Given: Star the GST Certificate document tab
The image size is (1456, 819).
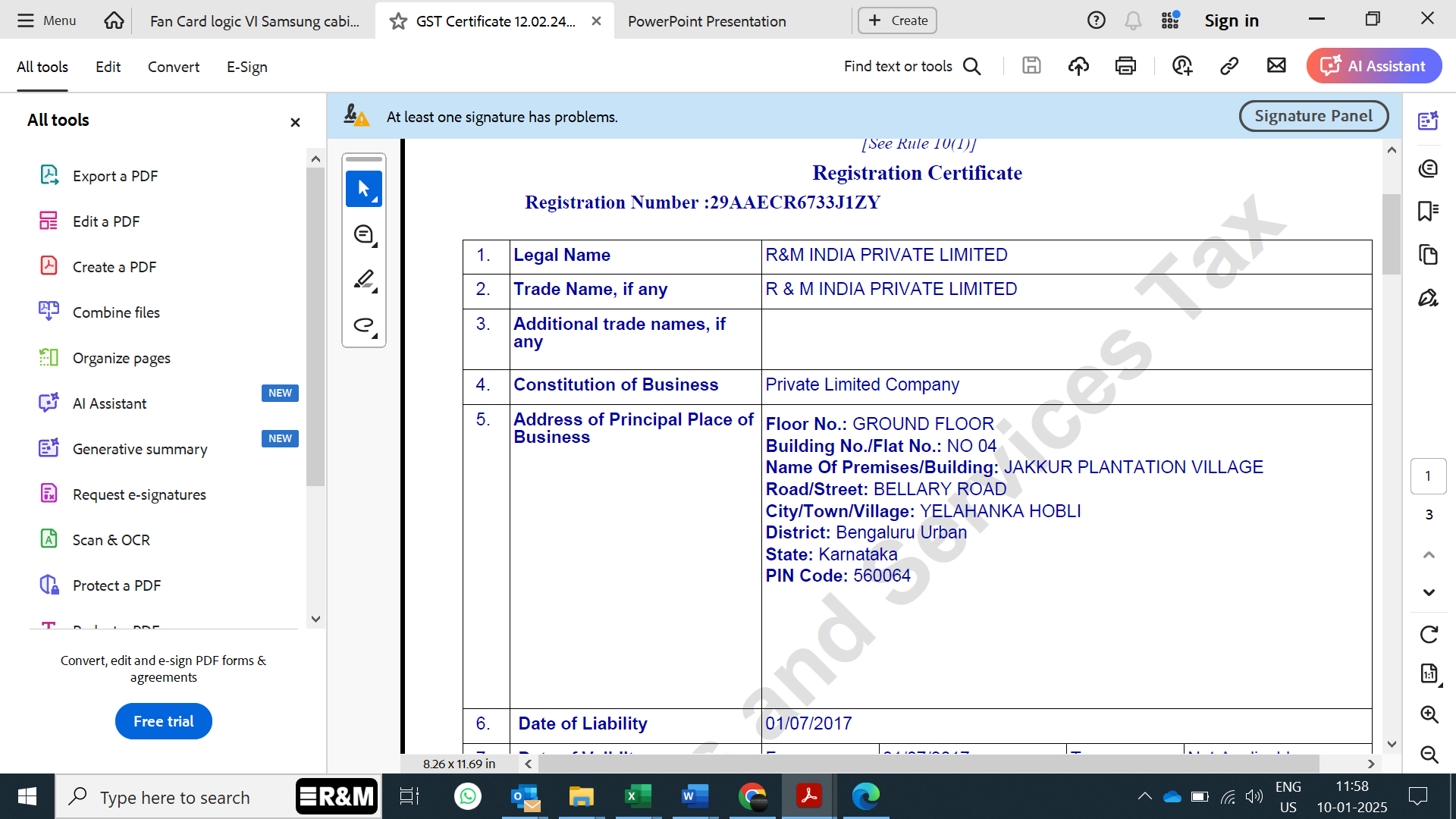Looking at the screenshot, I should 398,21.
